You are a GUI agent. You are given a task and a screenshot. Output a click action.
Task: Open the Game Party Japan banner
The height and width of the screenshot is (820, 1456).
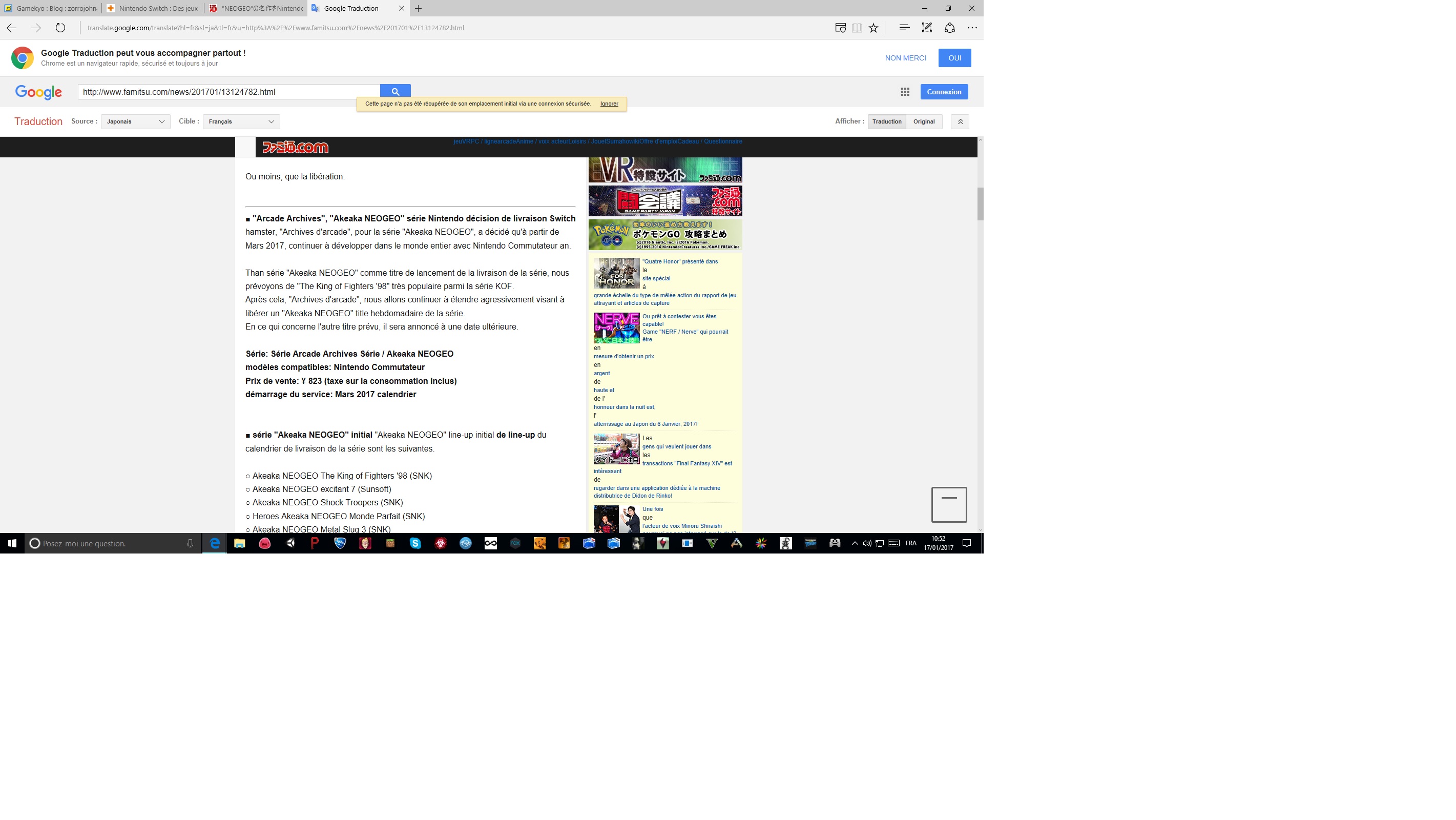point(665,201)
